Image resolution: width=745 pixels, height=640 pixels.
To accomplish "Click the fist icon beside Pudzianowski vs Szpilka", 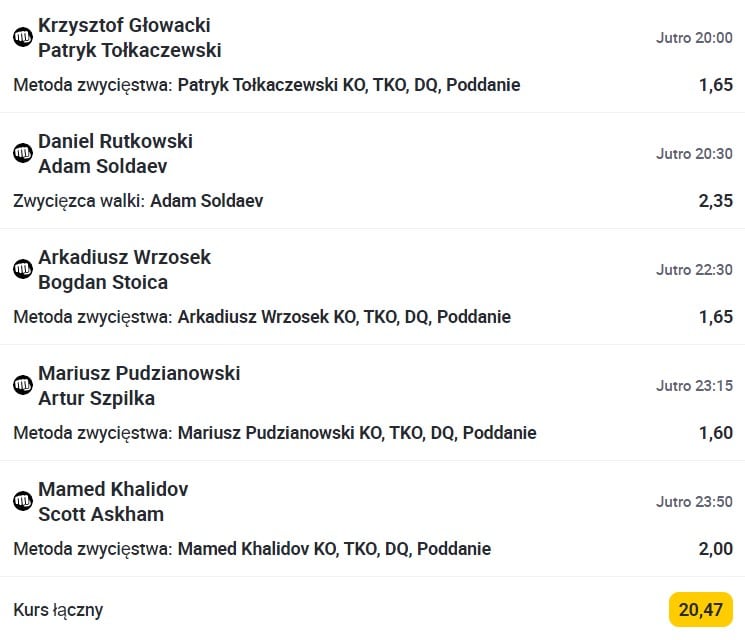I will (23, 385).
